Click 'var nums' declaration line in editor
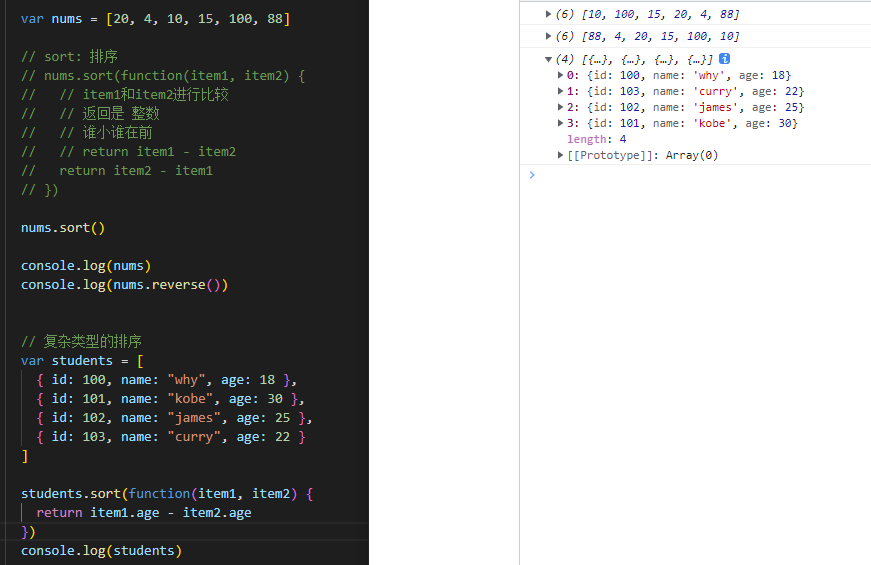Screen dimensions: 871x565 [x=156, y=19]
